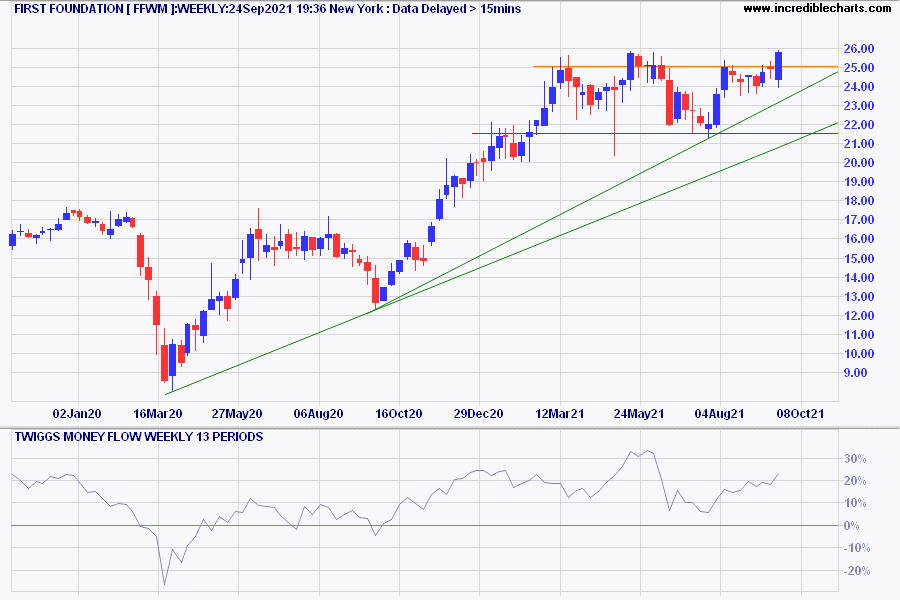Select the 08Oct21 date axis label

point(800,414)
